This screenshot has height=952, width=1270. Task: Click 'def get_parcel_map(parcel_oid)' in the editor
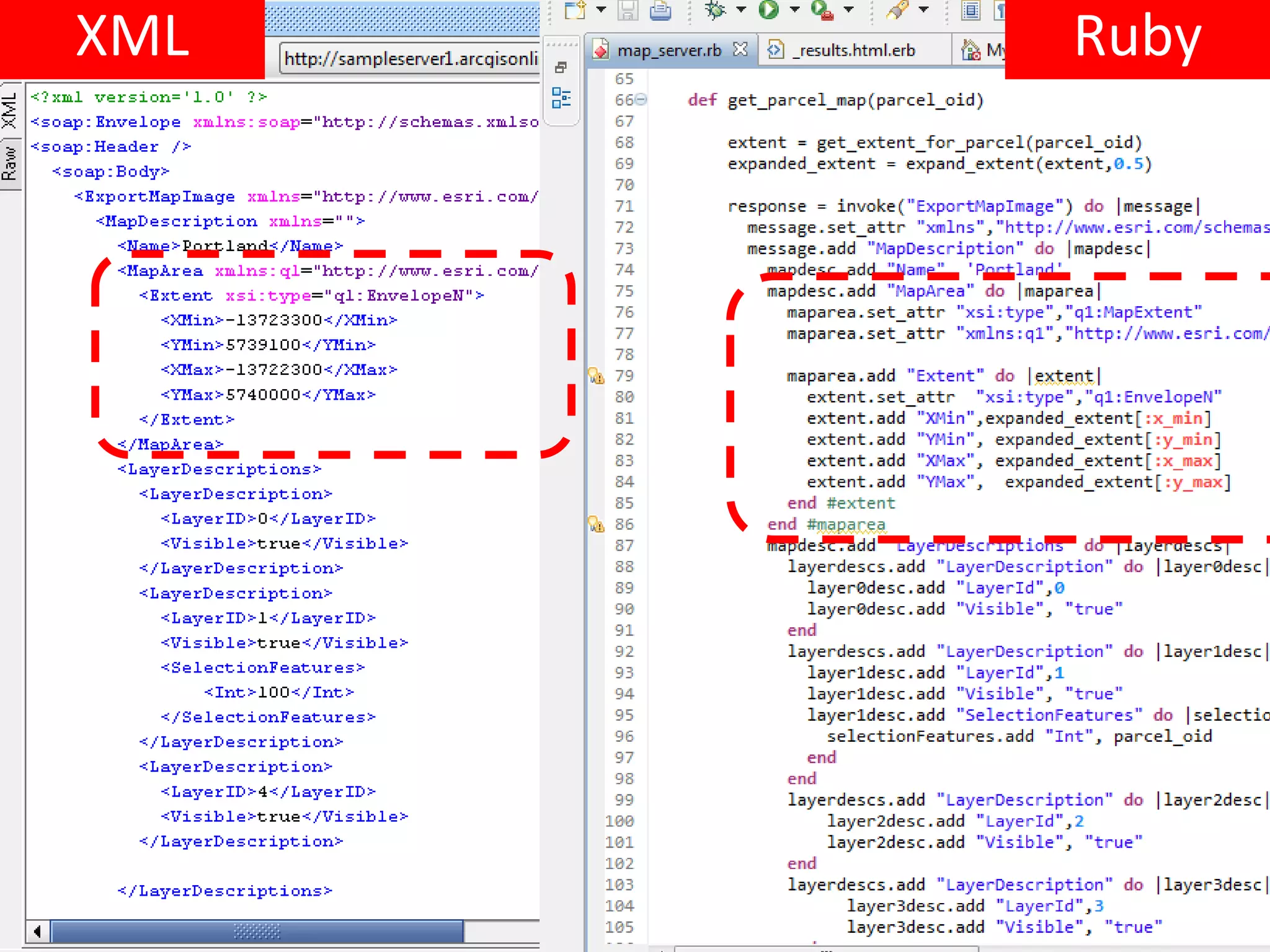pos(836,100)
